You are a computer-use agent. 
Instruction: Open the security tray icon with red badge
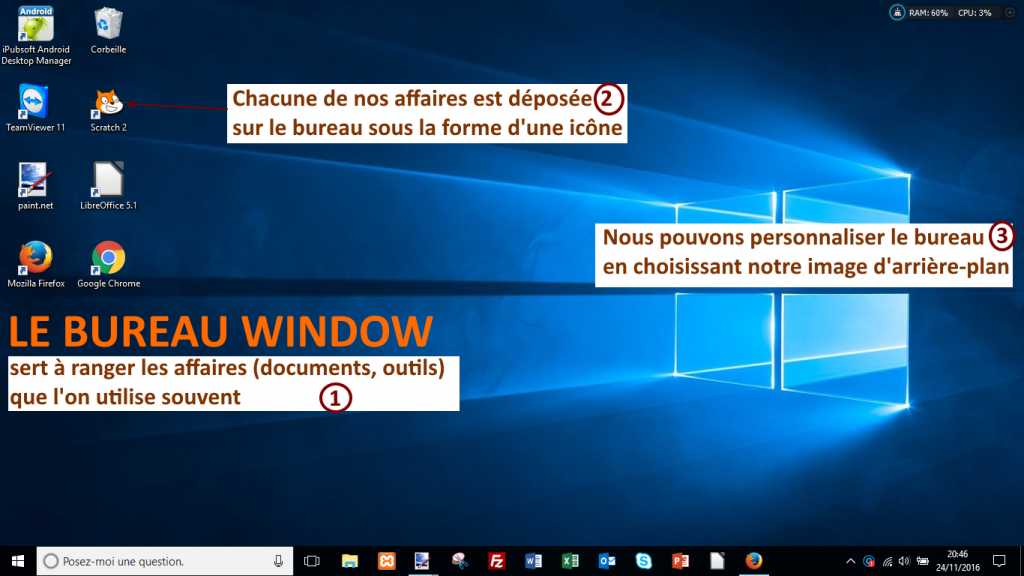pyautogui.click(x=869, y=561)
